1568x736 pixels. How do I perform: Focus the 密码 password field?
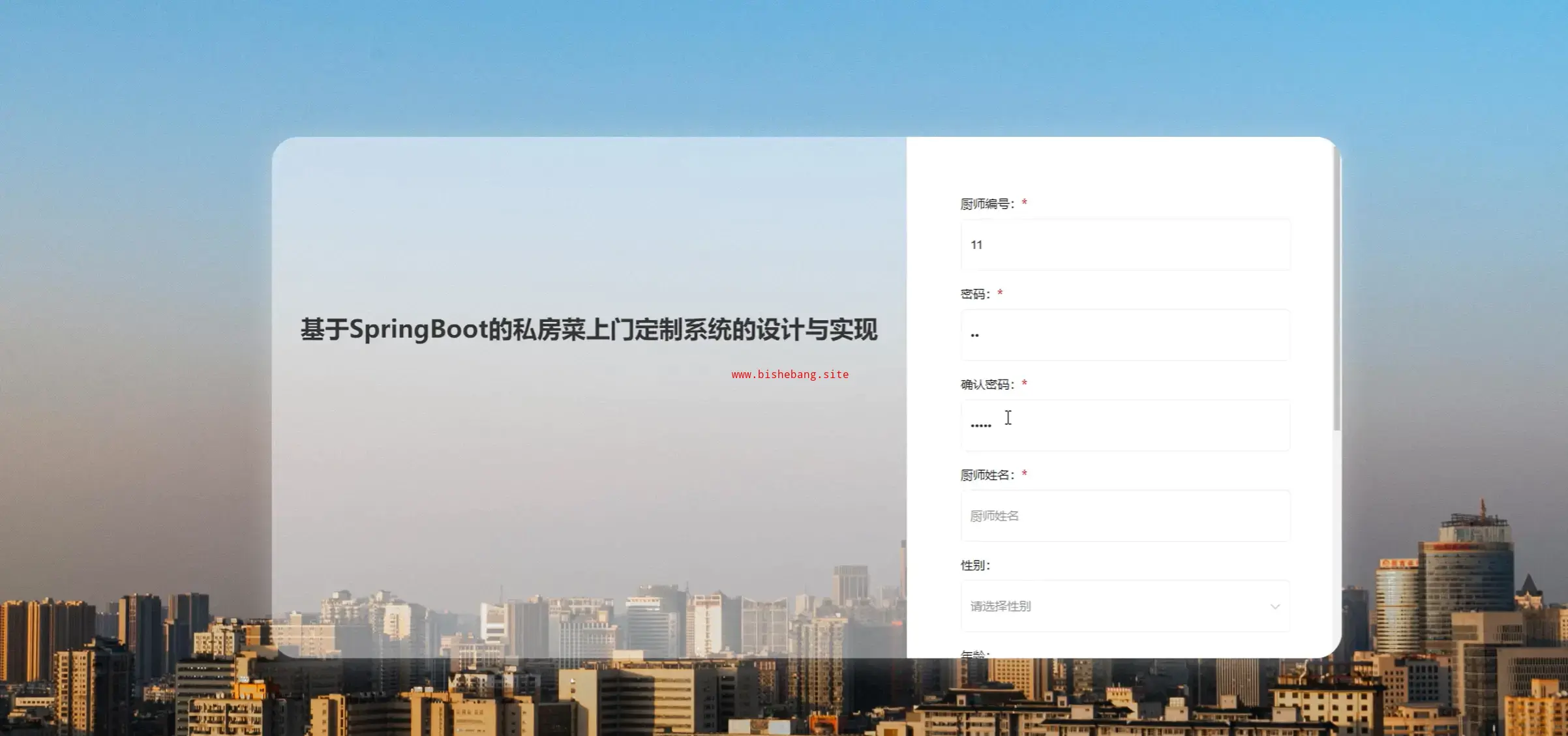coord(1125,335)
